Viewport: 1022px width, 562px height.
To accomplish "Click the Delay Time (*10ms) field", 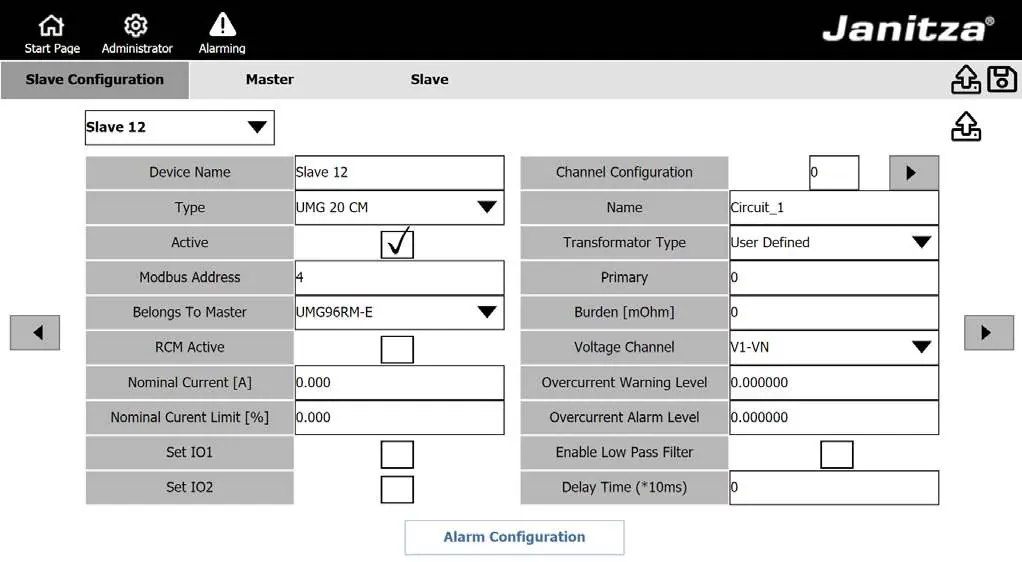I will (834, 488).
